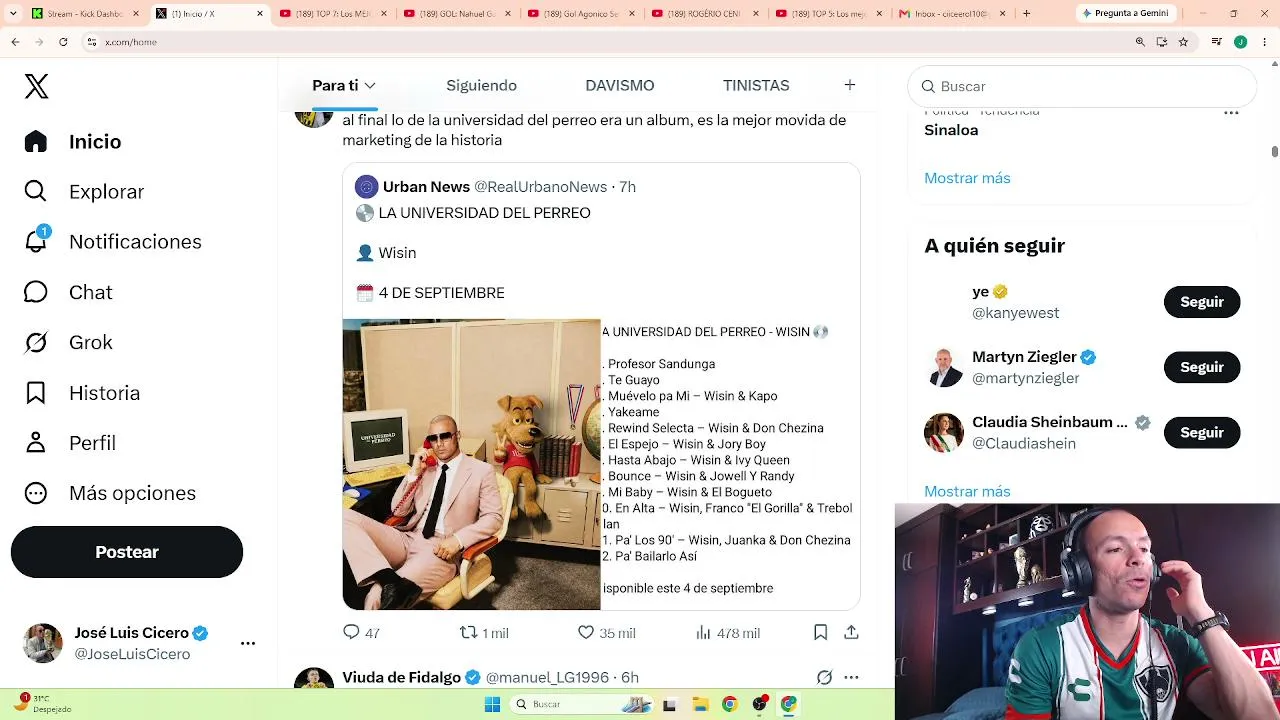
Task: Open the Wisin album cover image
Action: 471,464
